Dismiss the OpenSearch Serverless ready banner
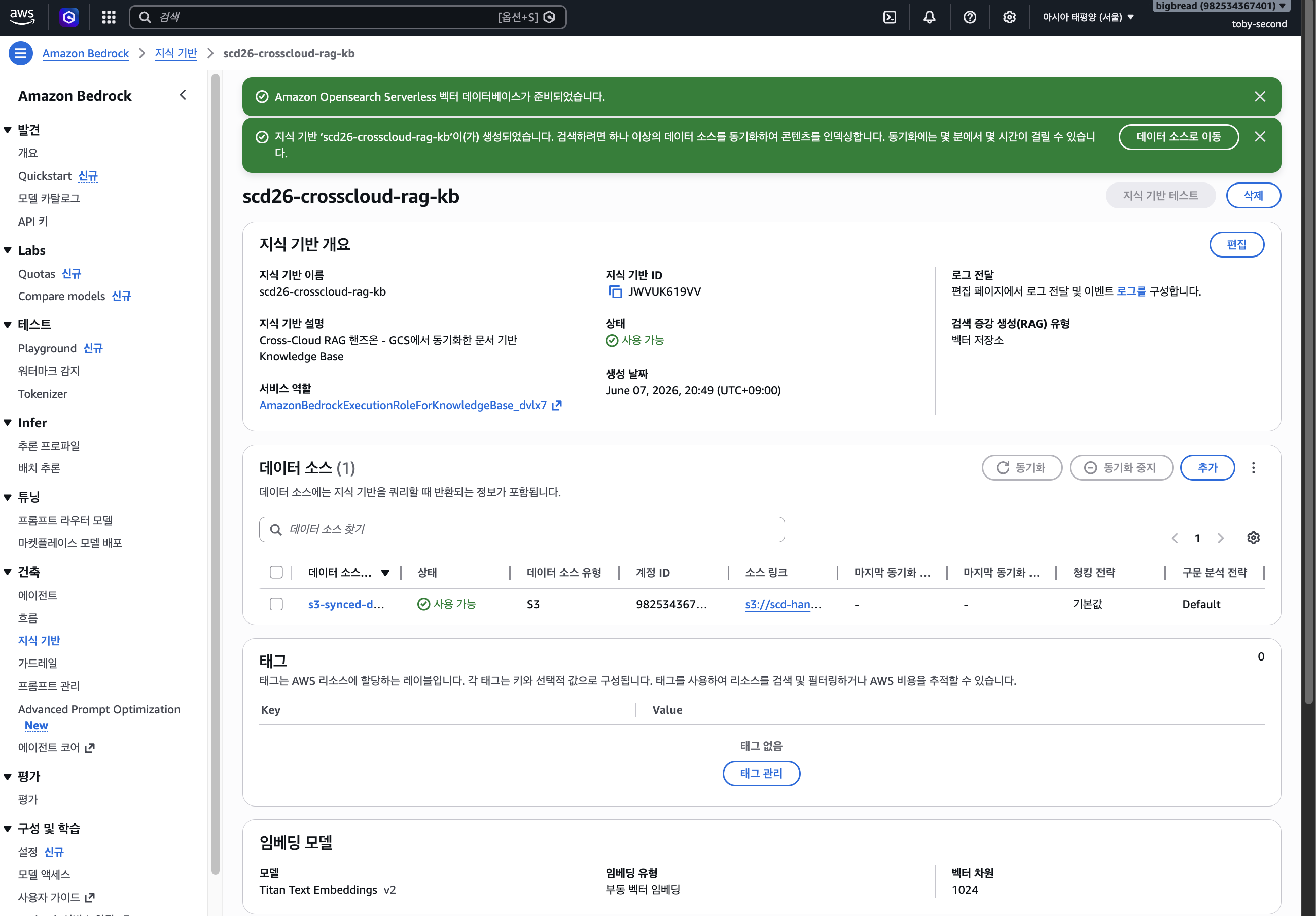The height and width of the screenshot is (916, 1316). [1259, 97]
